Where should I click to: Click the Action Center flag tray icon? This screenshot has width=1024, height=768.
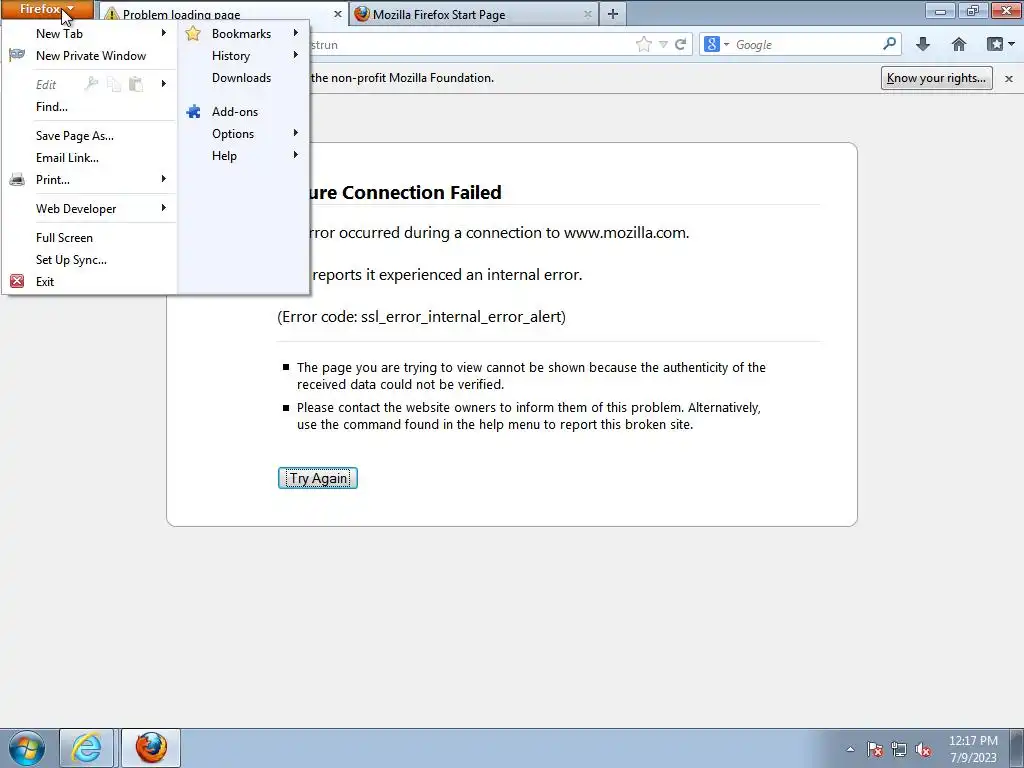[875, 749]
